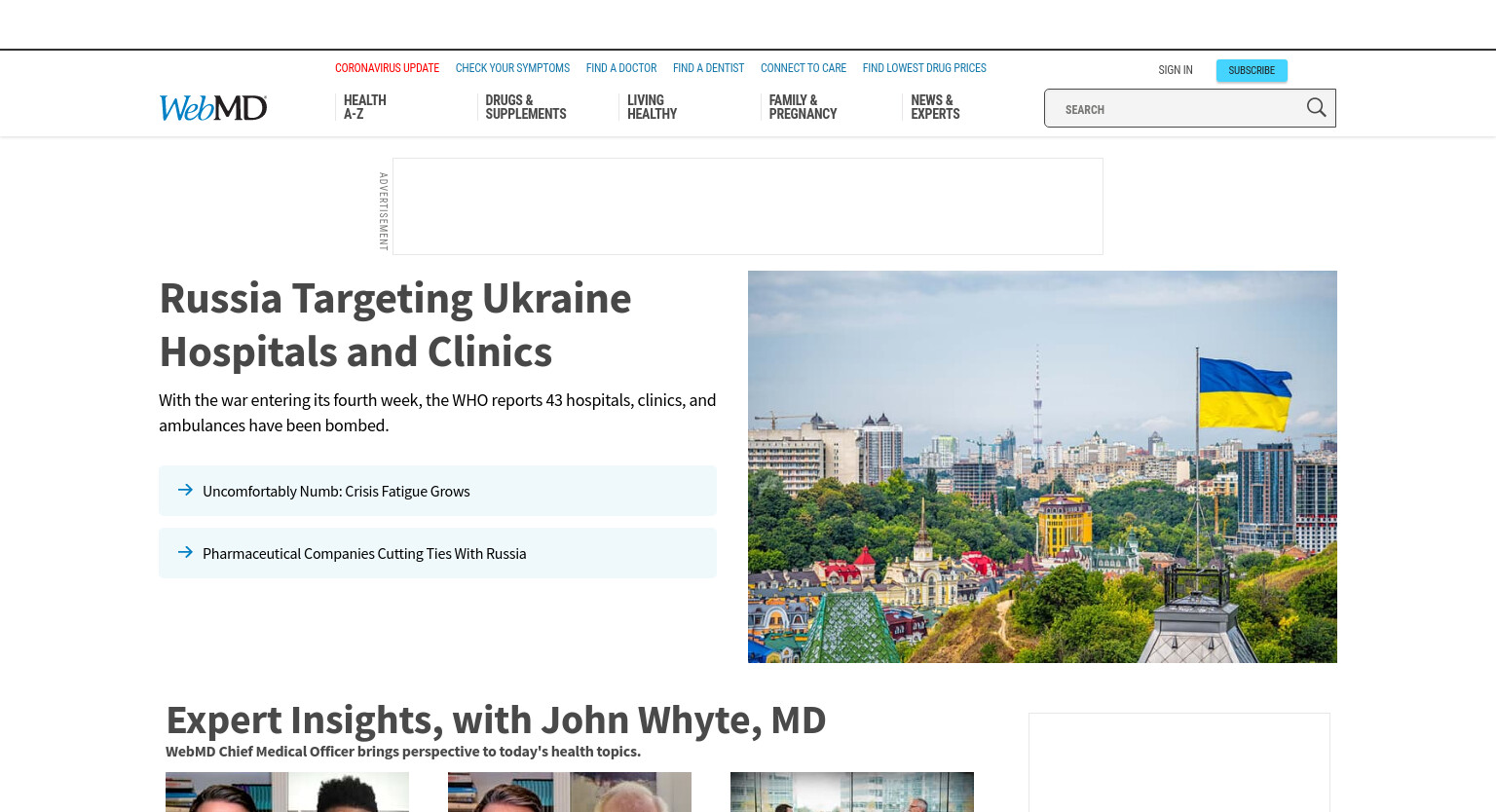Click the Ukraine flag cityscape image
The height and width of the screenshot is (812, 1496).
[1042, 466]
